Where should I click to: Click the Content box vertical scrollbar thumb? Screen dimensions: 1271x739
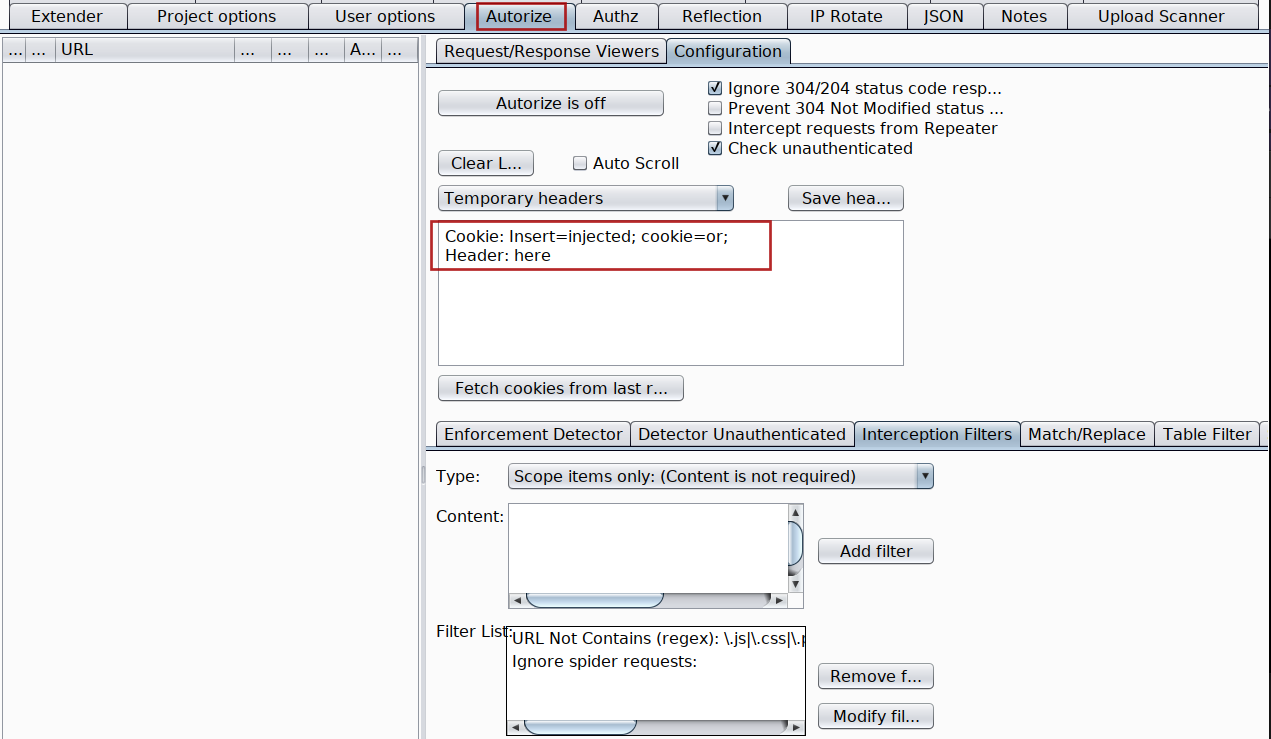coord(796,543)
